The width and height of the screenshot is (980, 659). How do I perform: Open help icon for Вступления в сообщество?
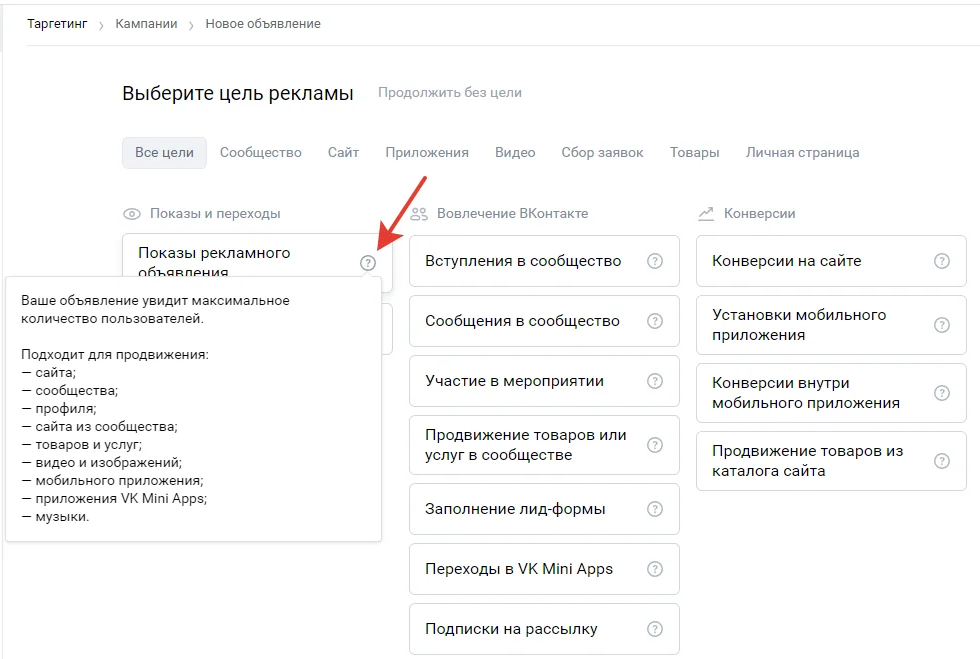click(x=654, y=261)
